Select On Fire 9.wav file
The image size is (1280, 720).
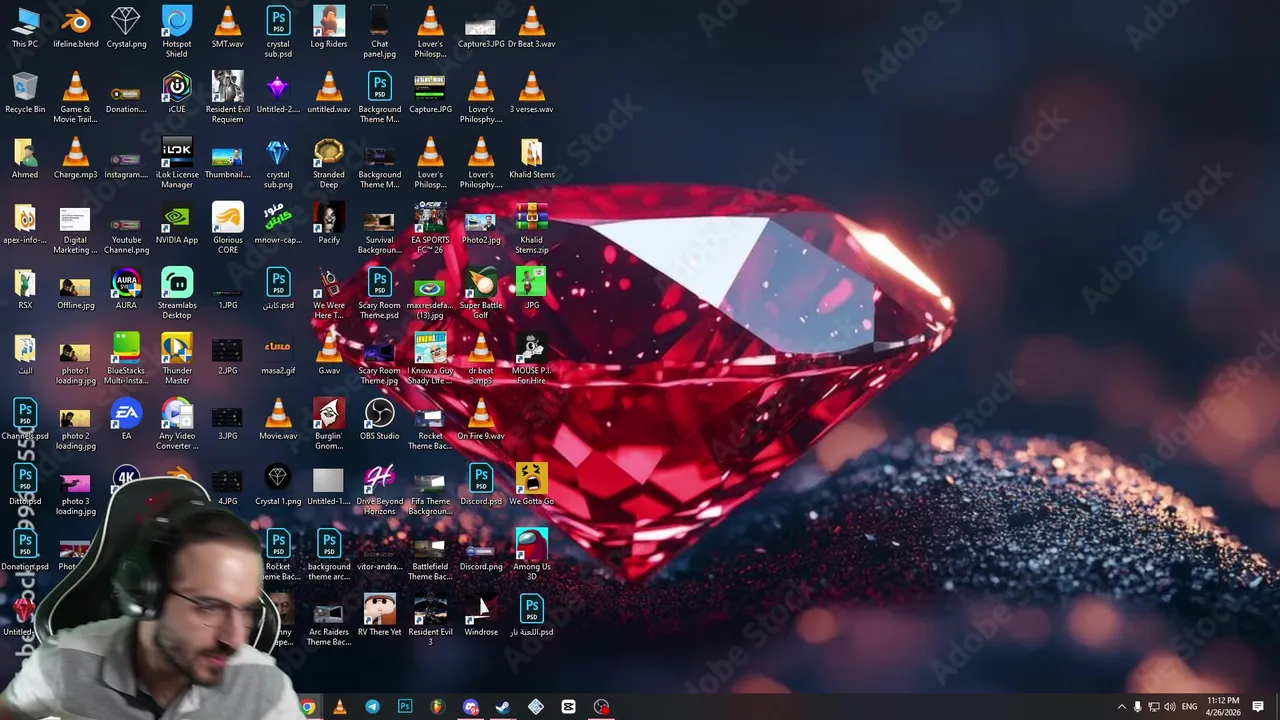(481, 420)
